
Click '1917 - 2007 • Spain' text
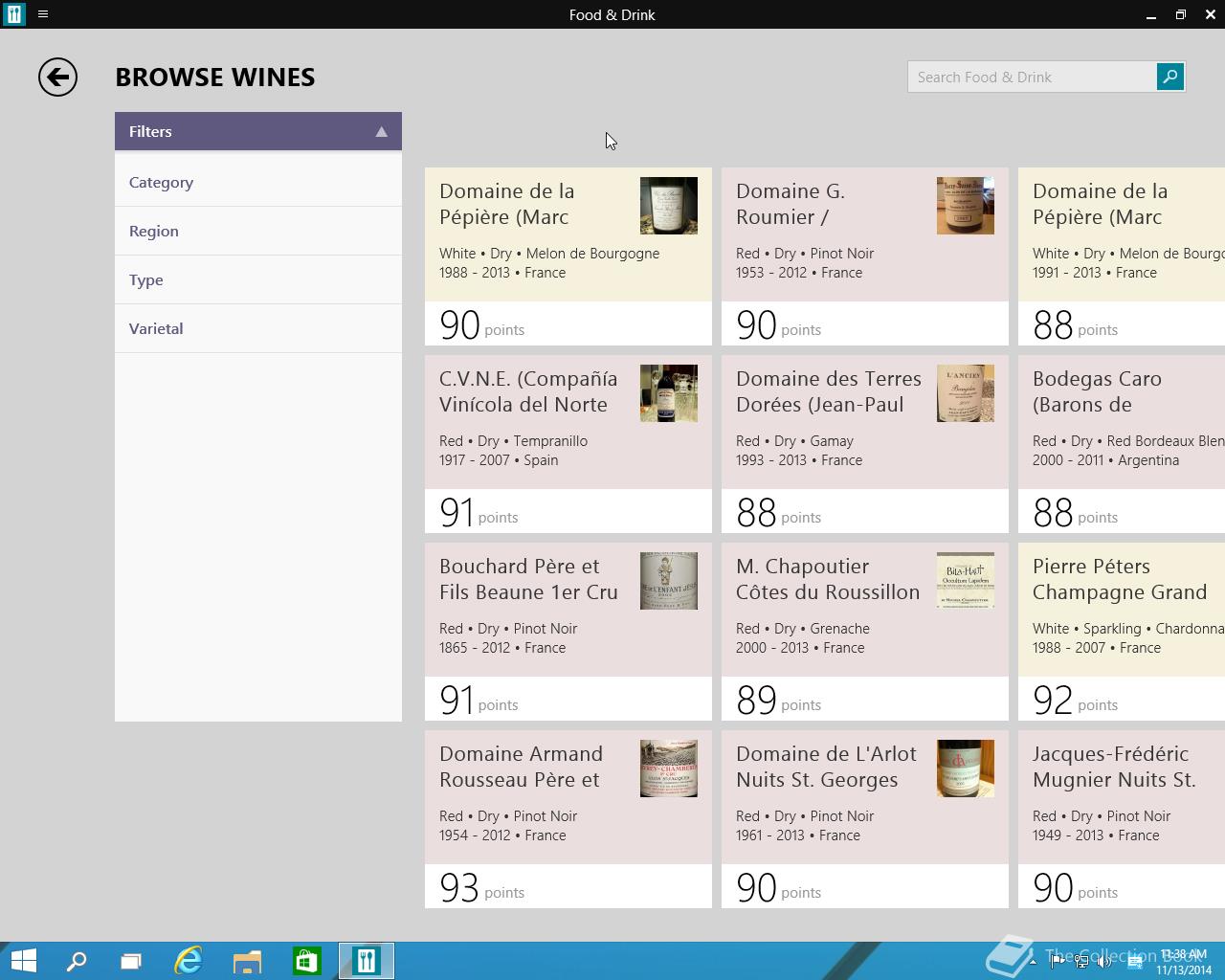(499, 460)
